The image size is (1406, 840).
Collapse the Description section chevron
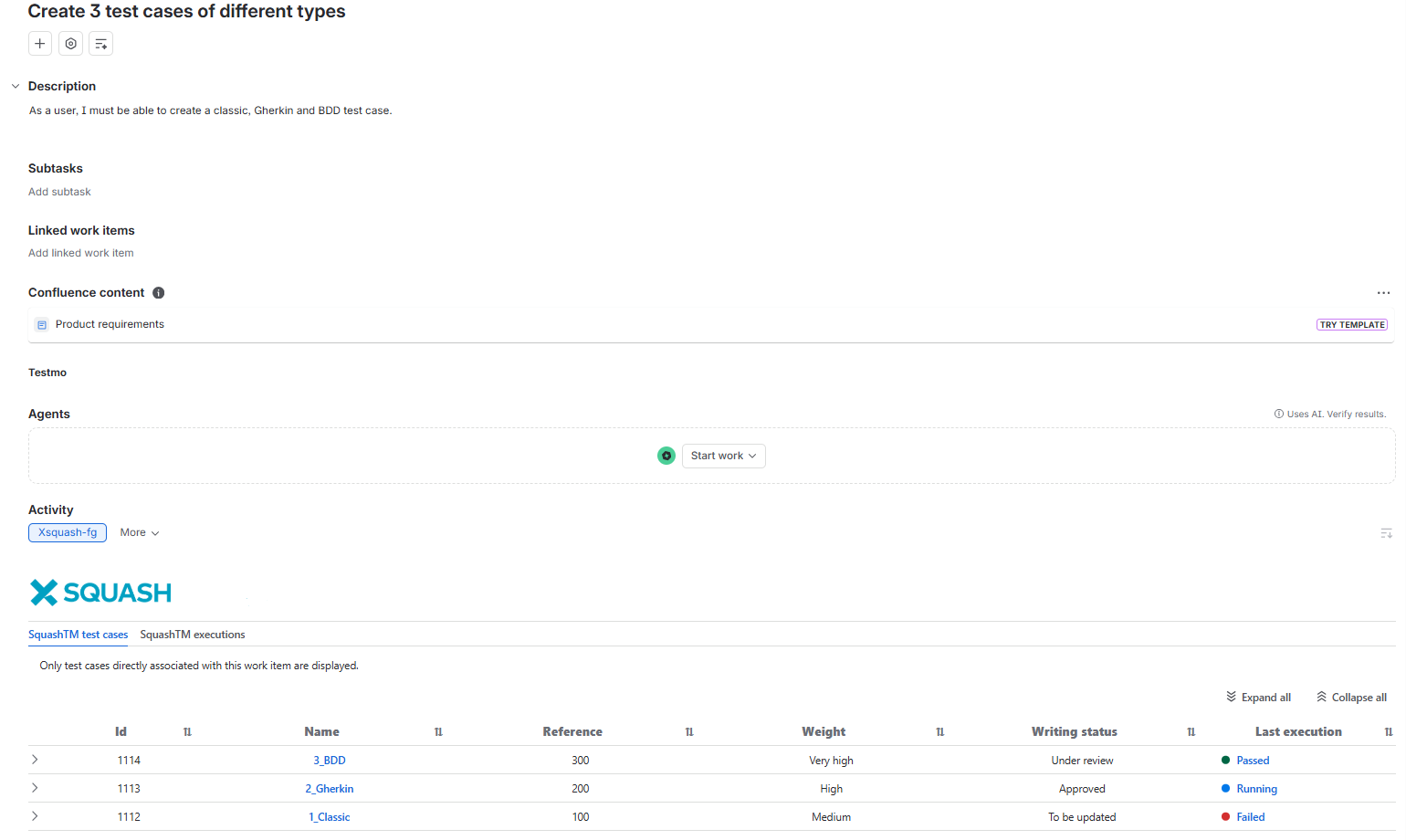click(x=16, y=86)
